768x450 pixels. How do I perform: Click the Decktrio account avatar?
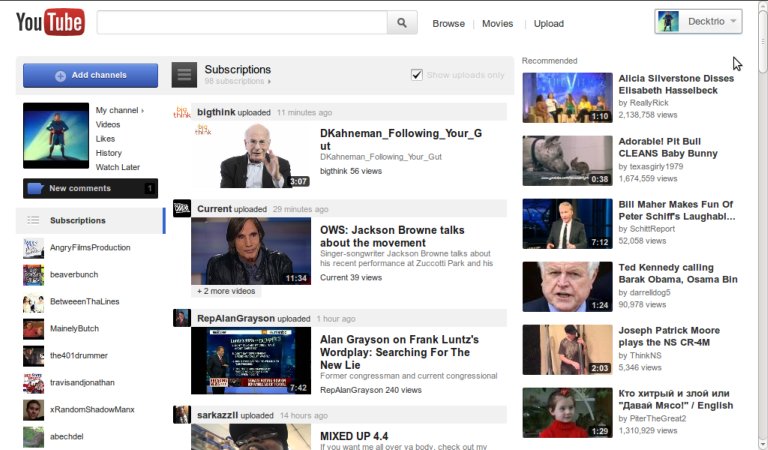pos(668,22)
